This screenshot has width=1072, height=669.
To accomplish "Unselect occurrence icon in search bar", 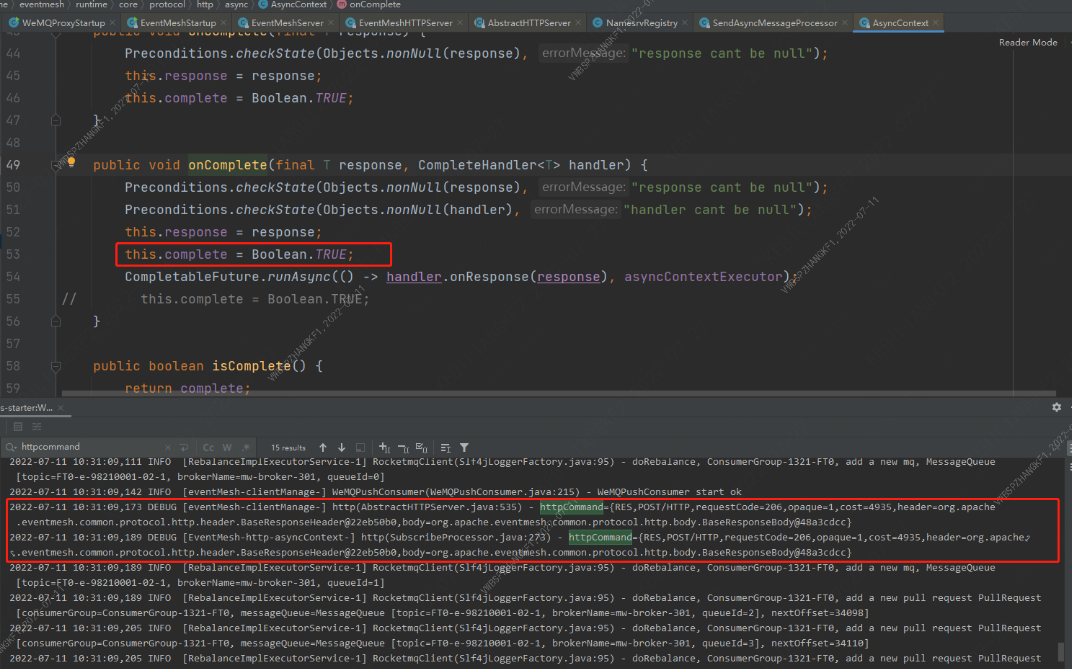I will [x=403, y=448].
